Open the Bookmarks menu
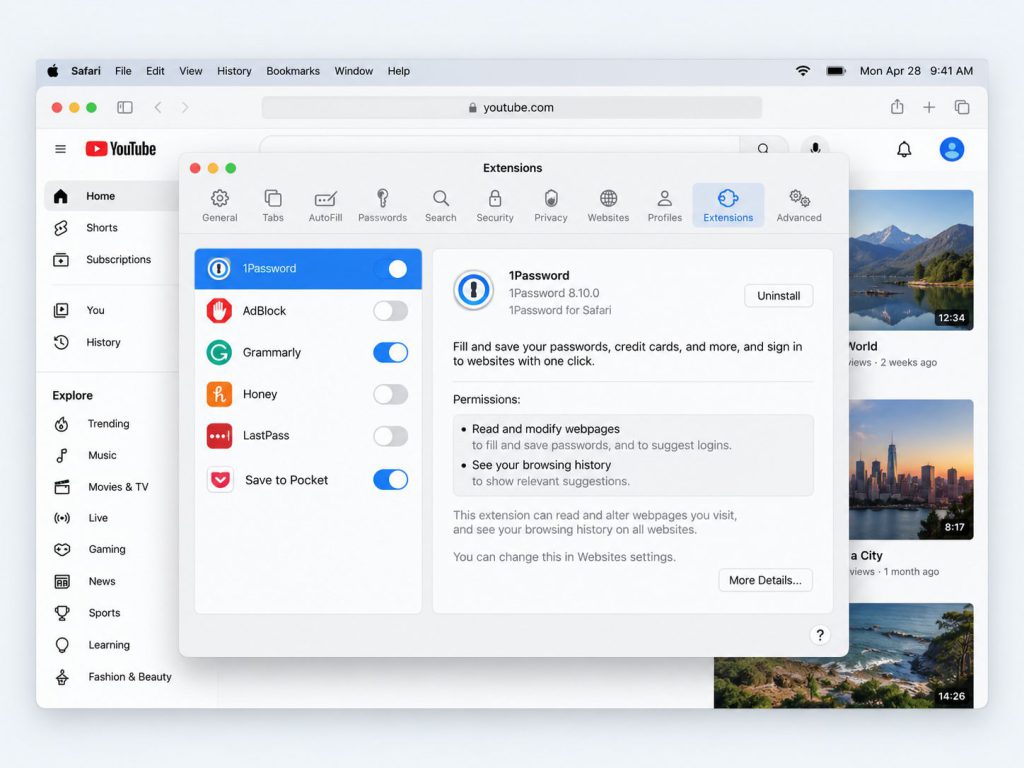 [x=293, y=71]
